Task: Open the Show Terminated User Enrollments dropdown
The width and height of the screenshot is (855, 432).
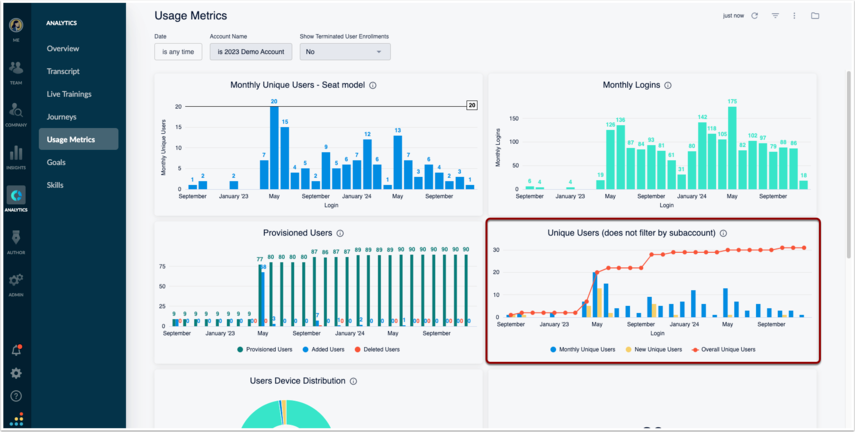Action: click(x=345, y=52)
